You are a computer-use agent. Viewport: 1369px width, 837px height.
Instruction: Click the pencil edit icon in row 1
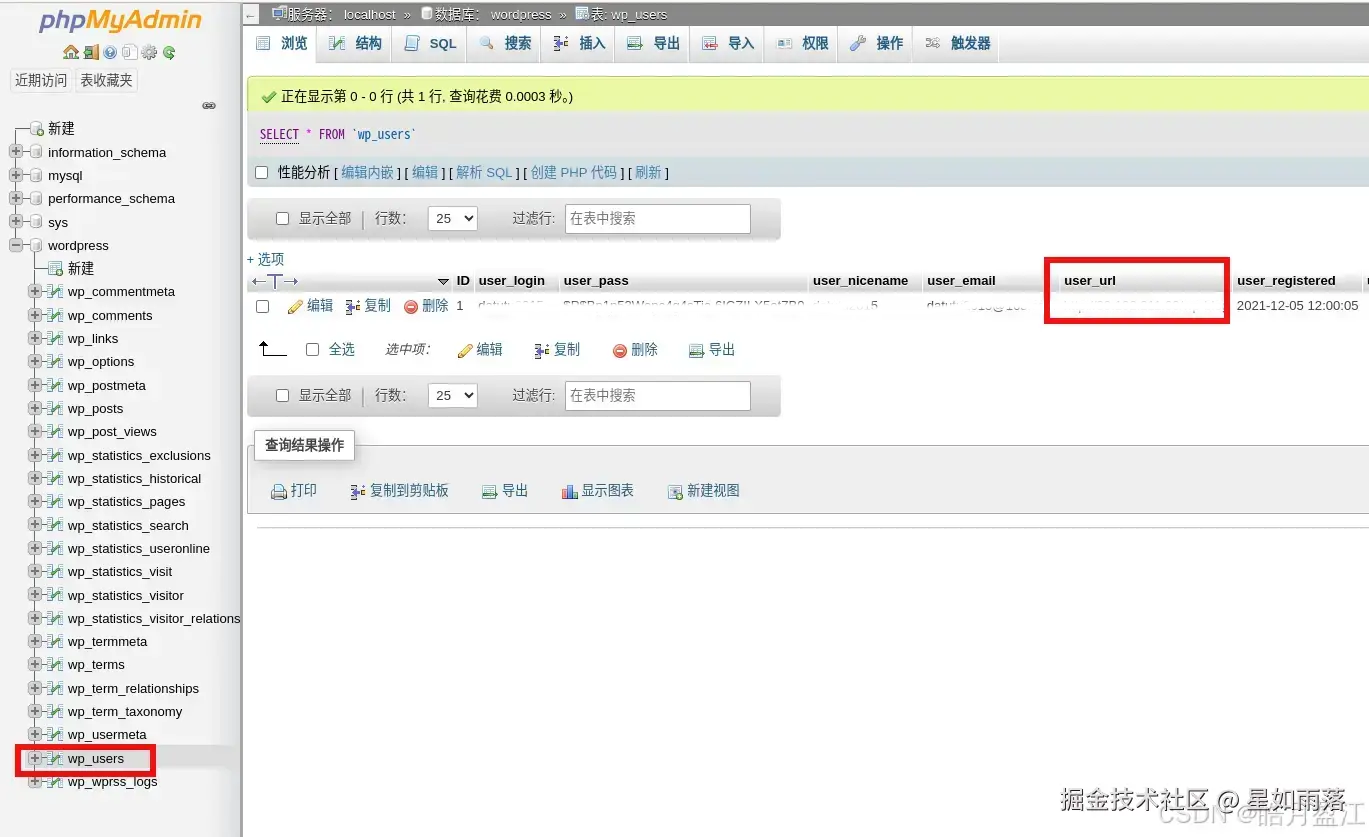(295, 306)
